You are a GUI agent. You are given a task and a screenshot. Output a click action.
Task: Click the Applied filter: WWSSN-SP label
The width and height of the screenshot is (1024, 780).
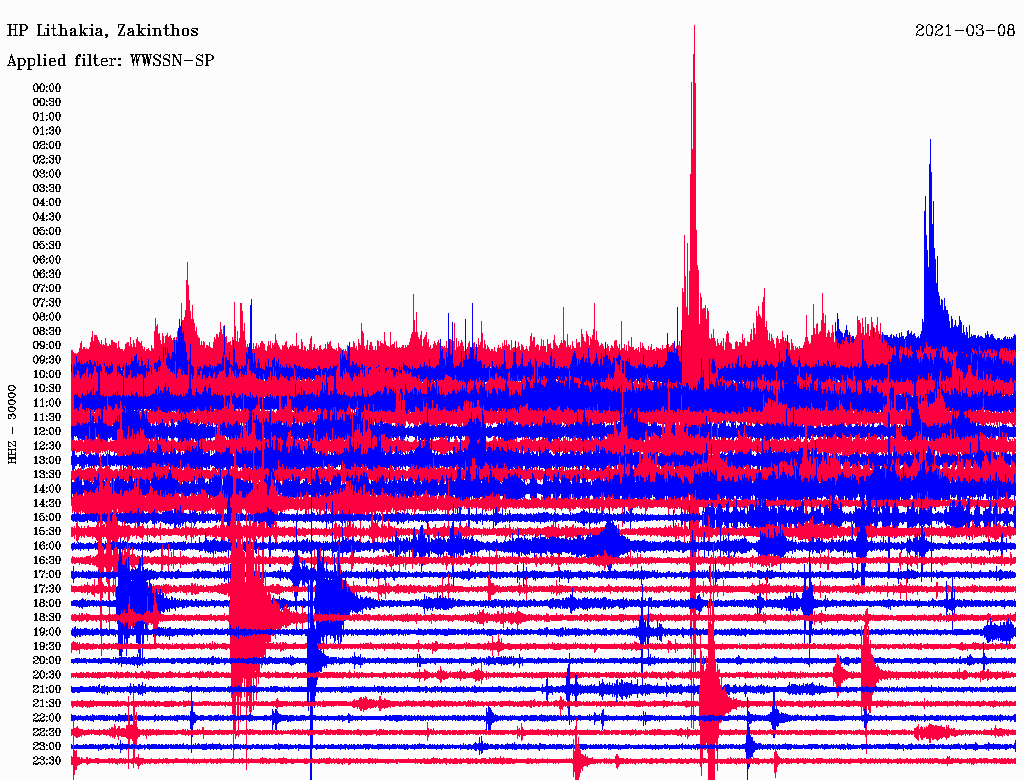coord(110,61)
